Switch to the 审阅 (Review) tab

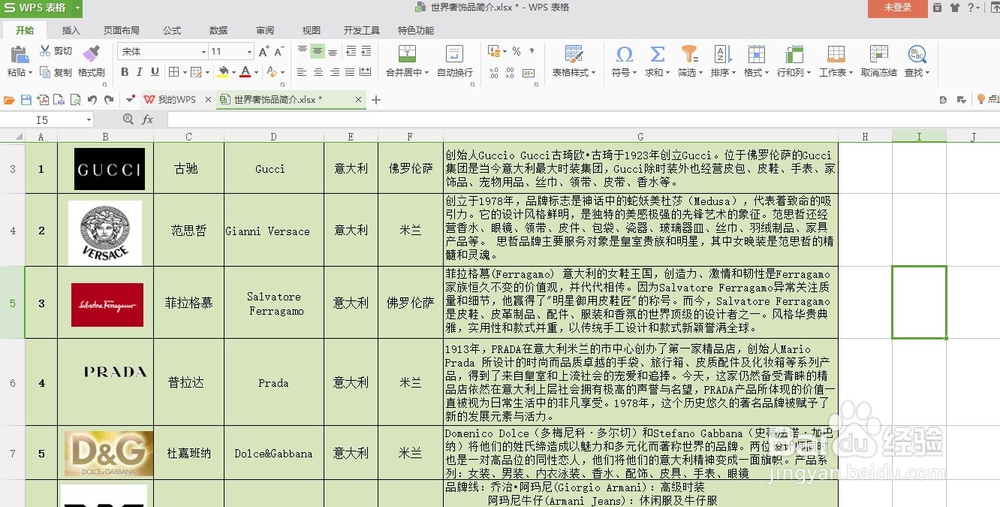pyautogui.click(x=265, y=30)
